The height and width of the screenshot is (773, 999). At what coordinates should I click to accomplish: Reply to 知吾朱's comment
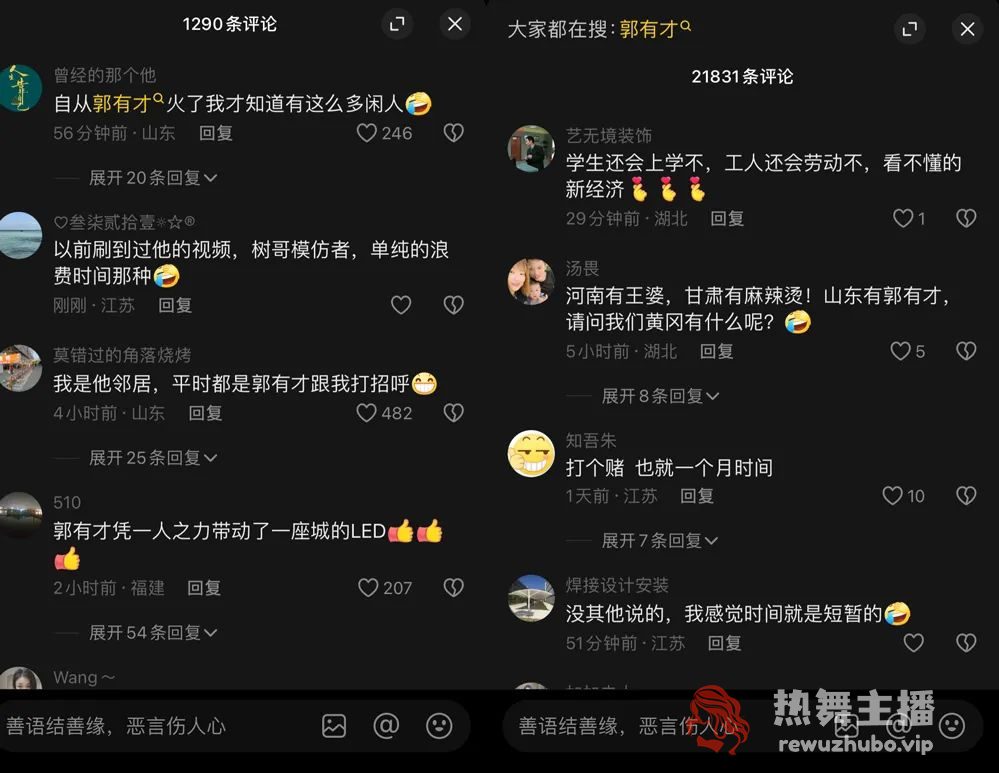696,496
